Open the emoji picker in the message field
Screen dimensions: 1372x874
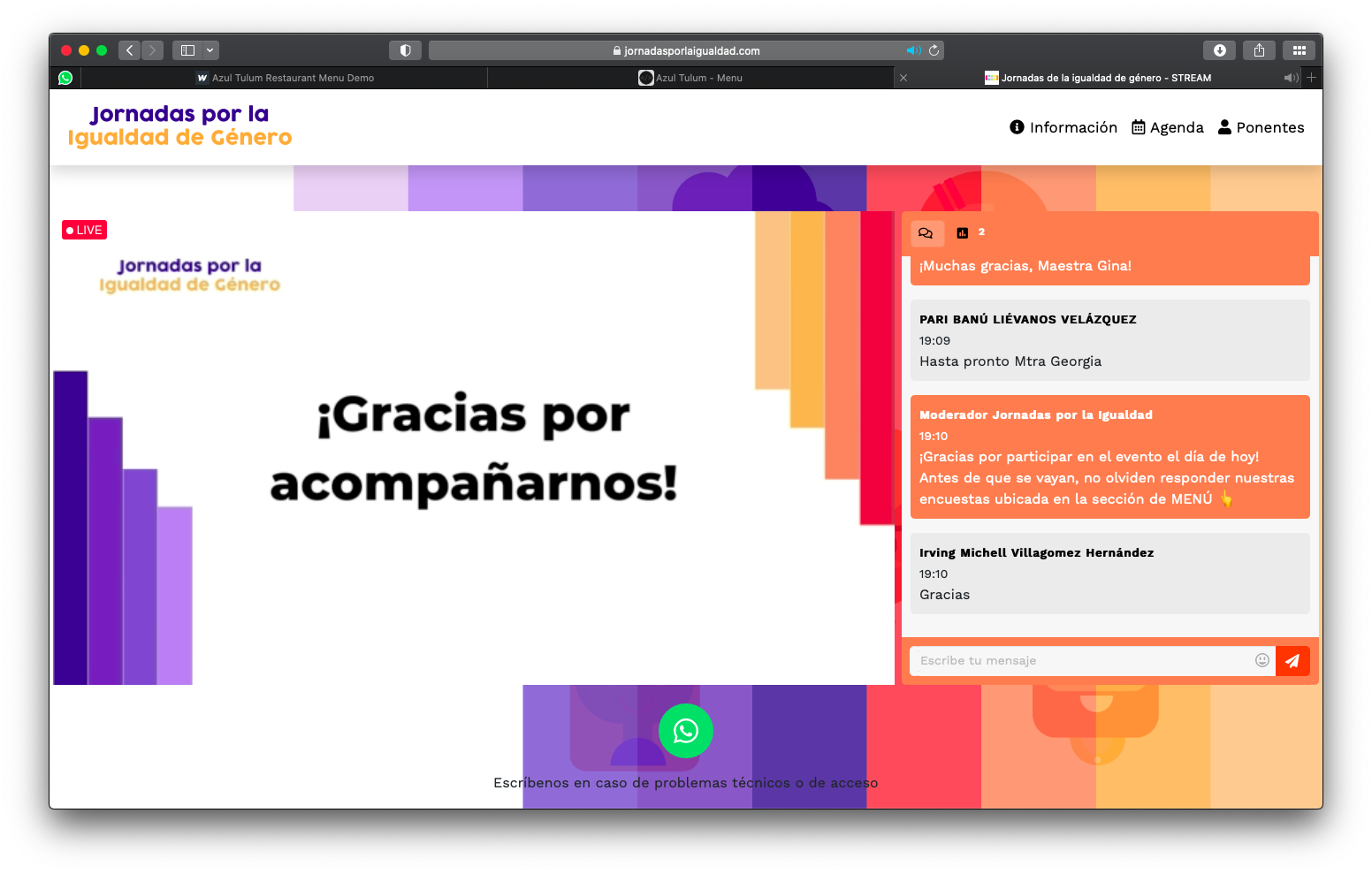pos(1262,660)
